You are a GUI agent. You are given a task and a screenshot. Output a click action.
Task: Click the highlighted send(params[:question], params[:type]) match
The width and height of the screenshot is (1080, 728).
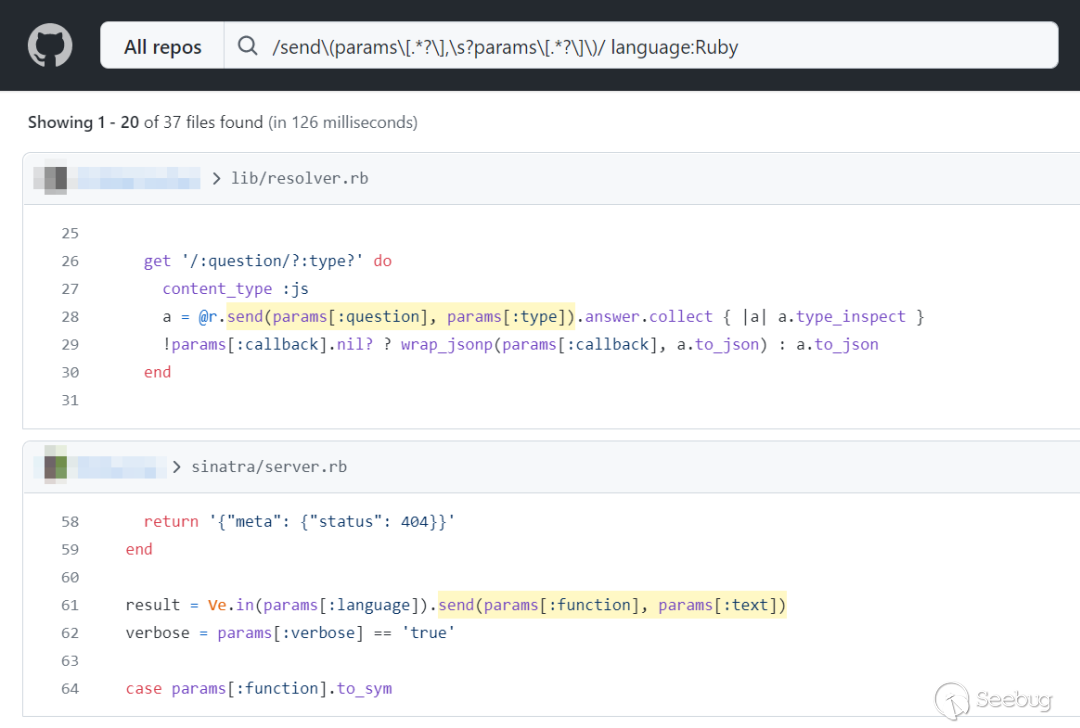click(x=401, y=317)
